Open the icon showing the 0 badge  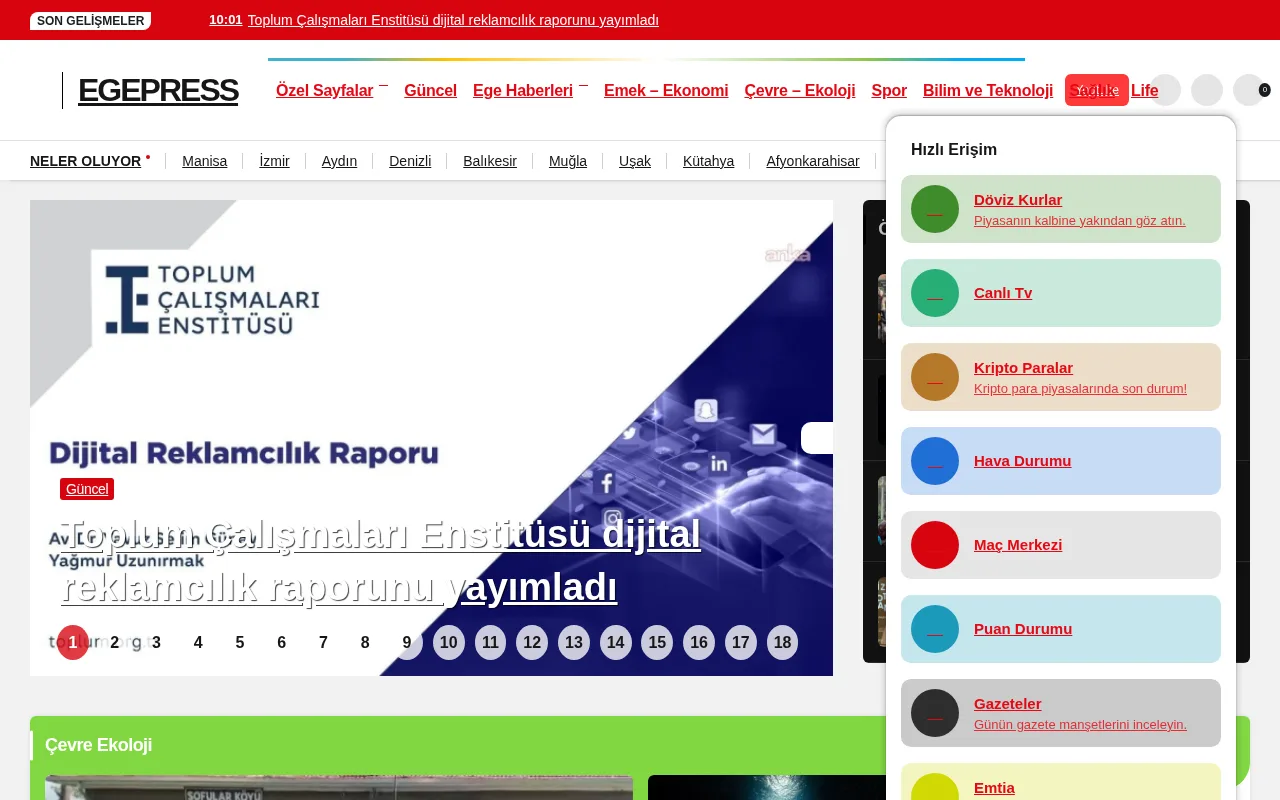(1248, 90)
